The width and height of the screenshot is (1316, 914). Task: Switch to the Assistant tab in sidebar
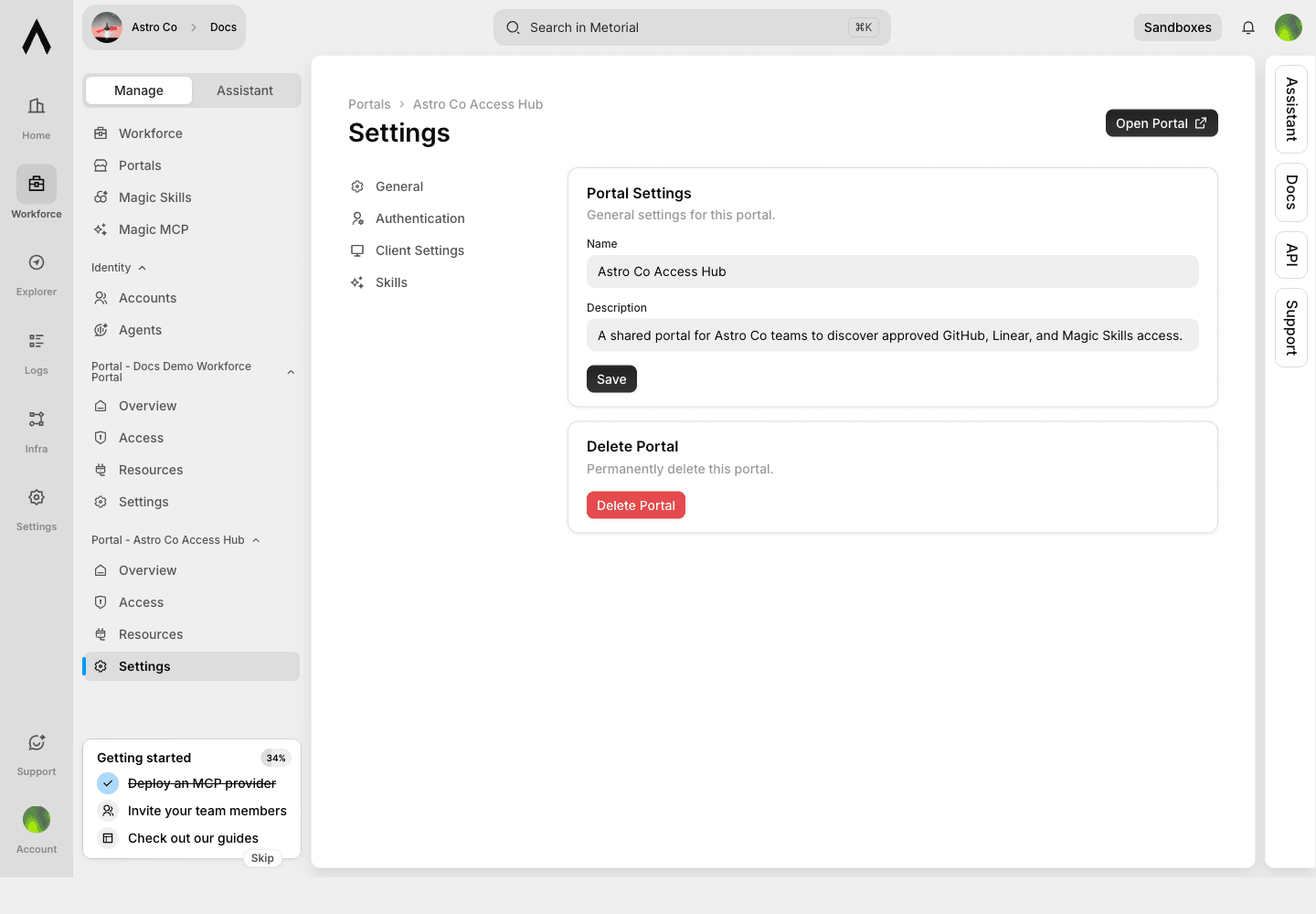245,90
